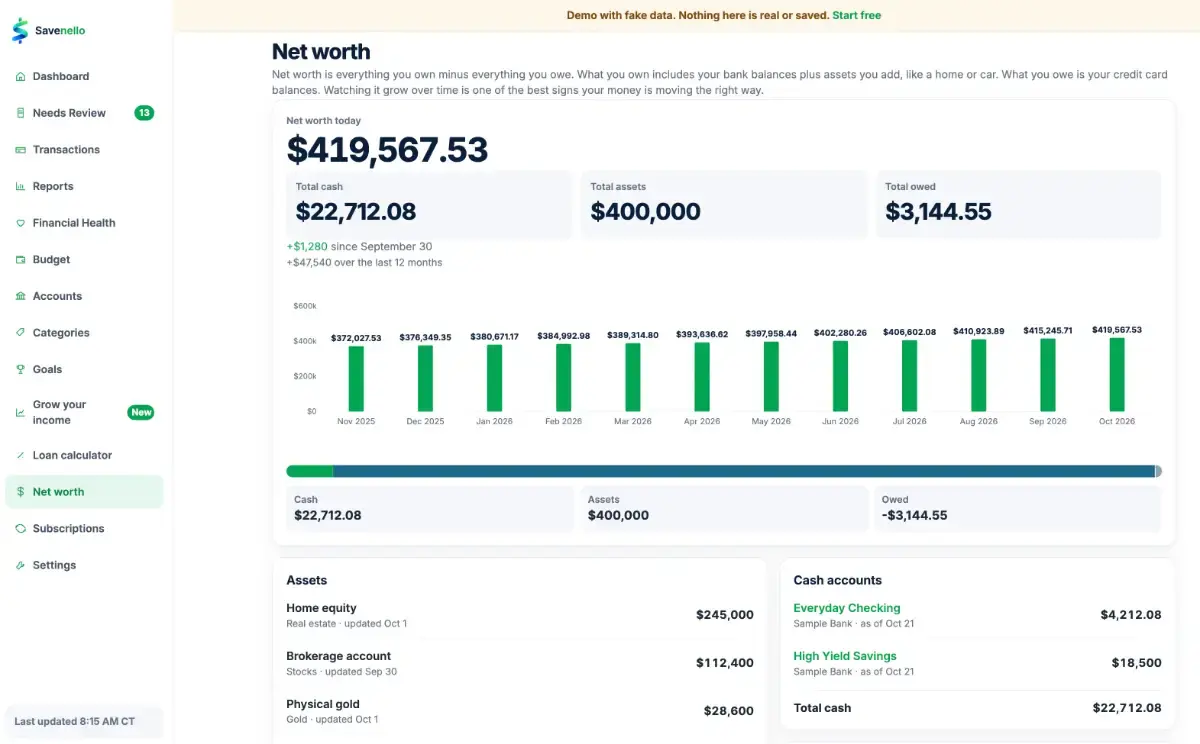This screenshot has height=744, width=1200.
Task: Click the Physical gold asset row
Action: 520,711
